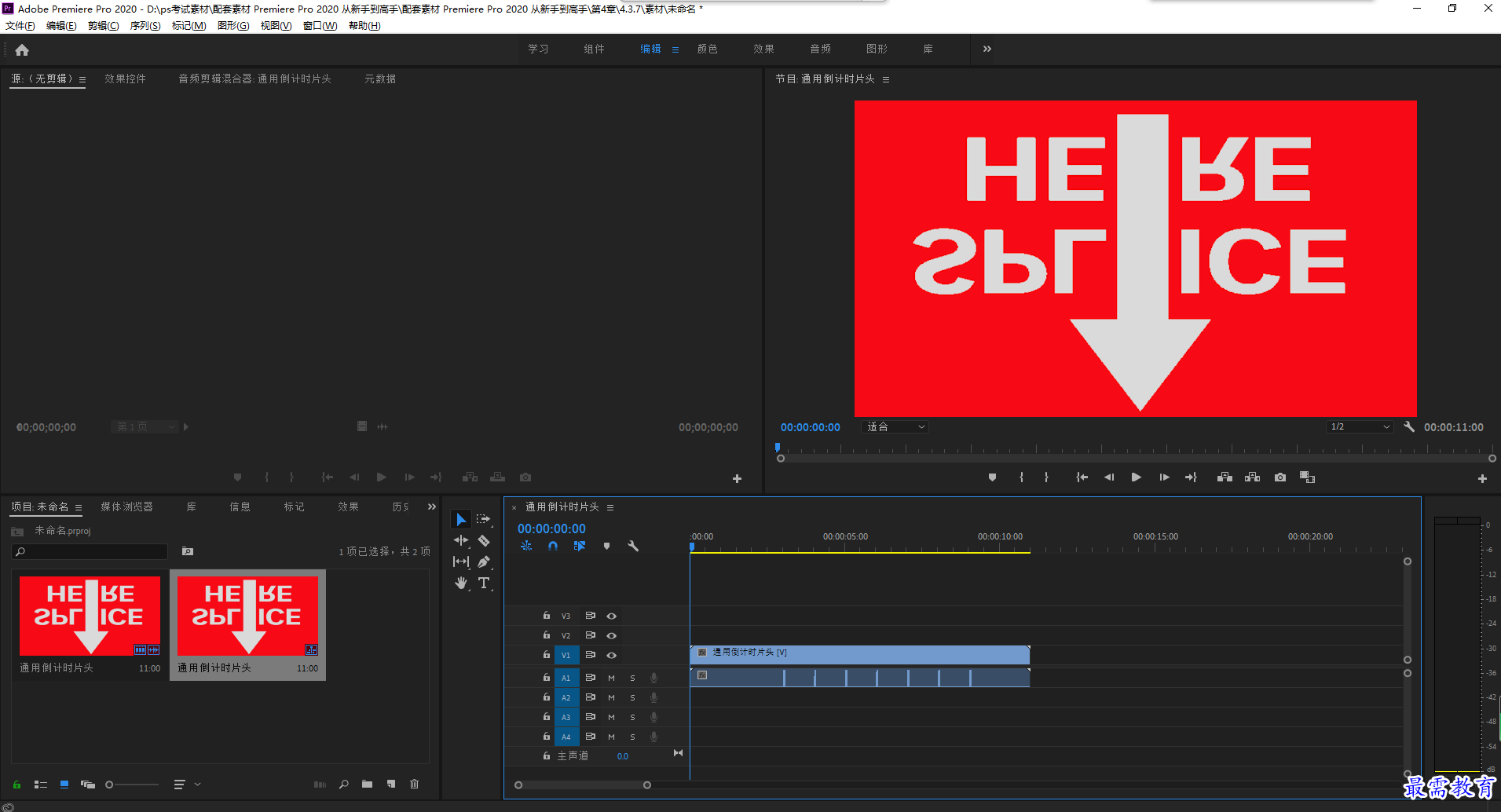This screenshot has height=812, width=1501.
Task: Click Lift button in Program Monitor
Action: (x=1225, y=477)
